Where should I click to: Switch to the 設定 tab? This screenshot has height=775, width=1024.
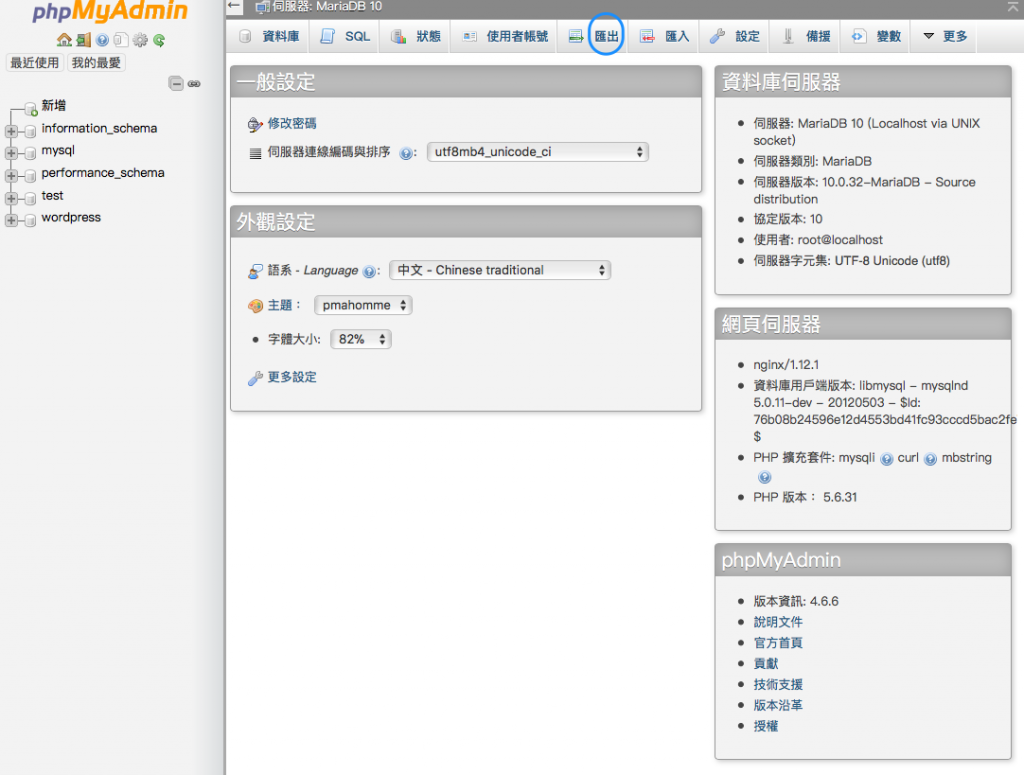[x=735, y=36]
